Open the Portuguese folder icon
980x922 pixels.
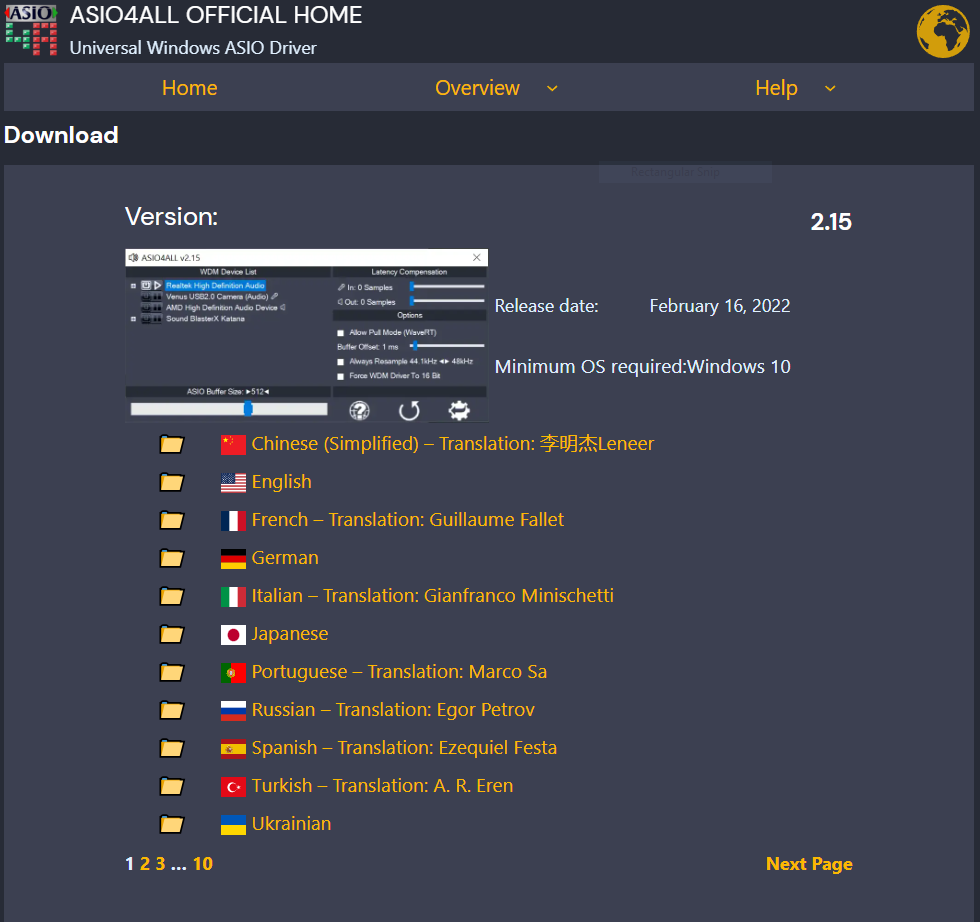tap(171, 673)
